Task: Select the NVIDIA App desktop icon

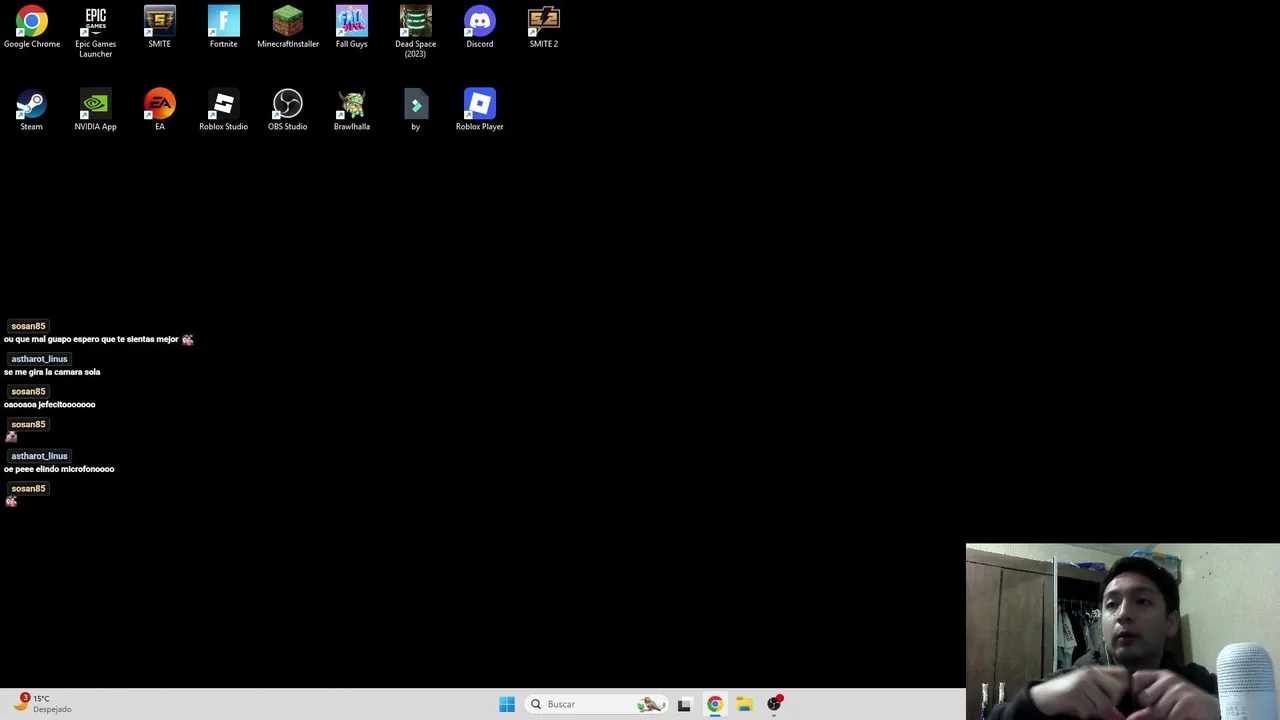Action: (95, 110)
